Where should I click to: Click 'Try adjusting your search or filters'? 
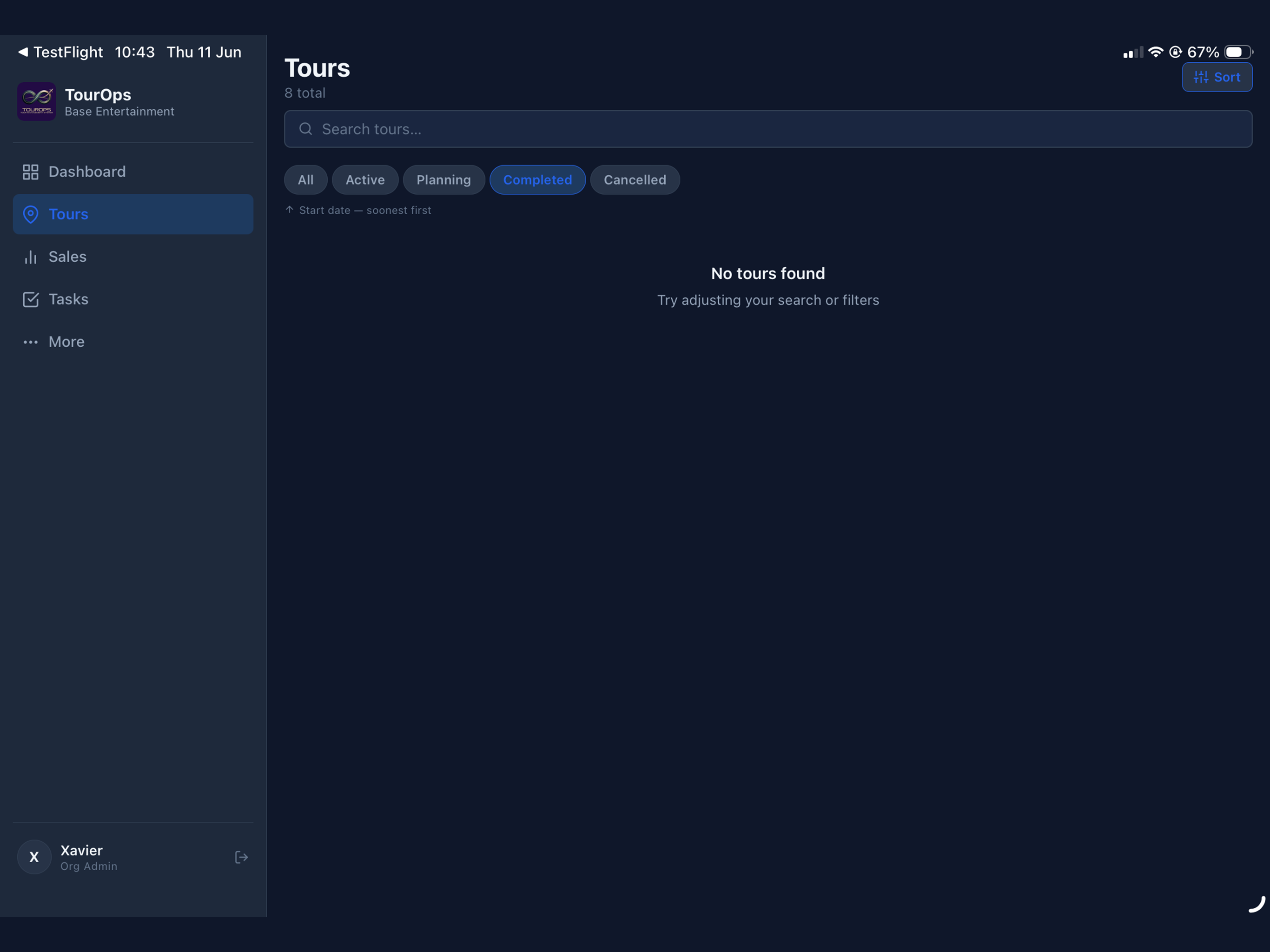(x=768, y=300)
